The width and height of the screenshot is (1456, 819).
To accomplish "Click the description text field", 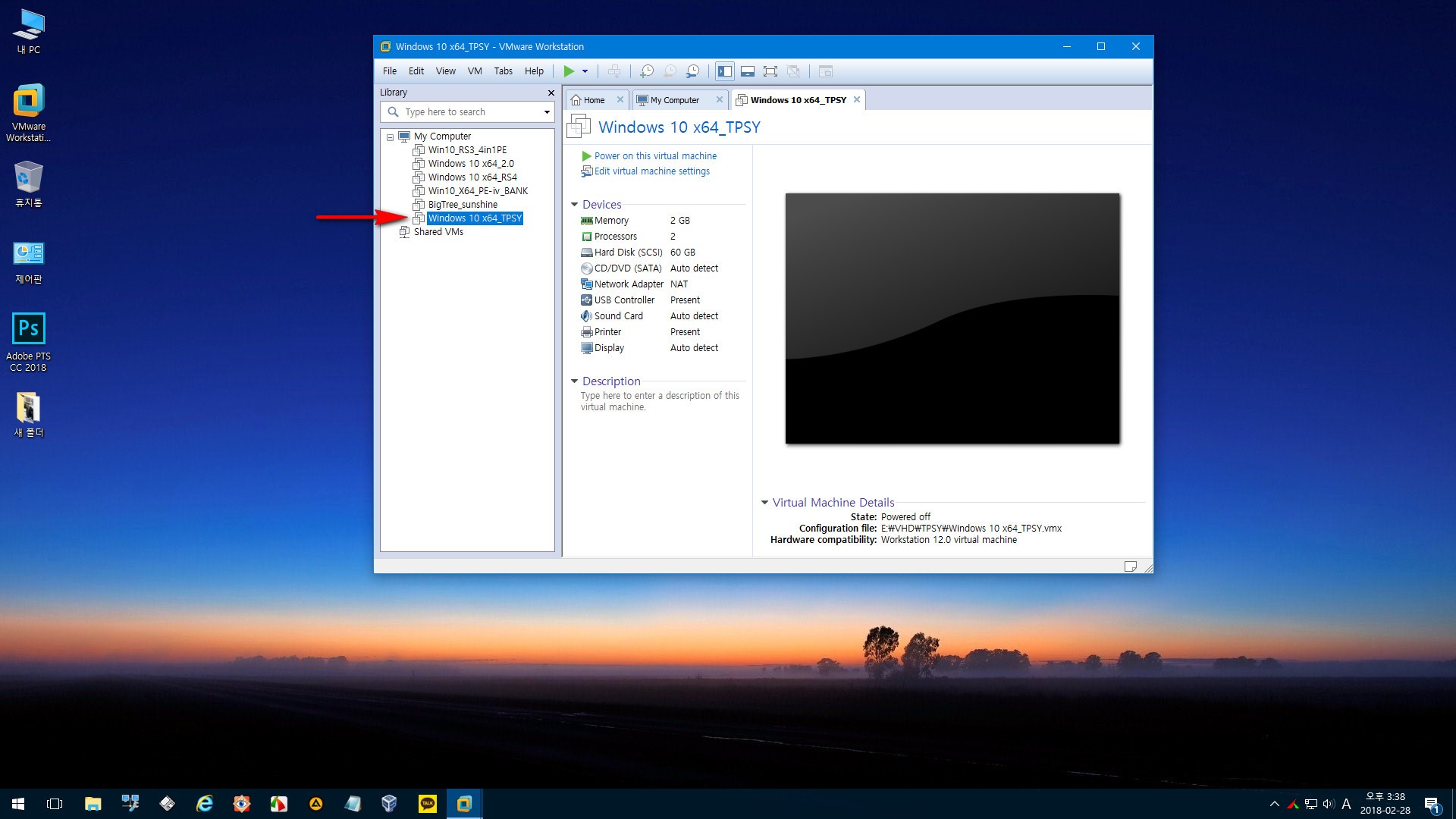I will pos(660,401).
